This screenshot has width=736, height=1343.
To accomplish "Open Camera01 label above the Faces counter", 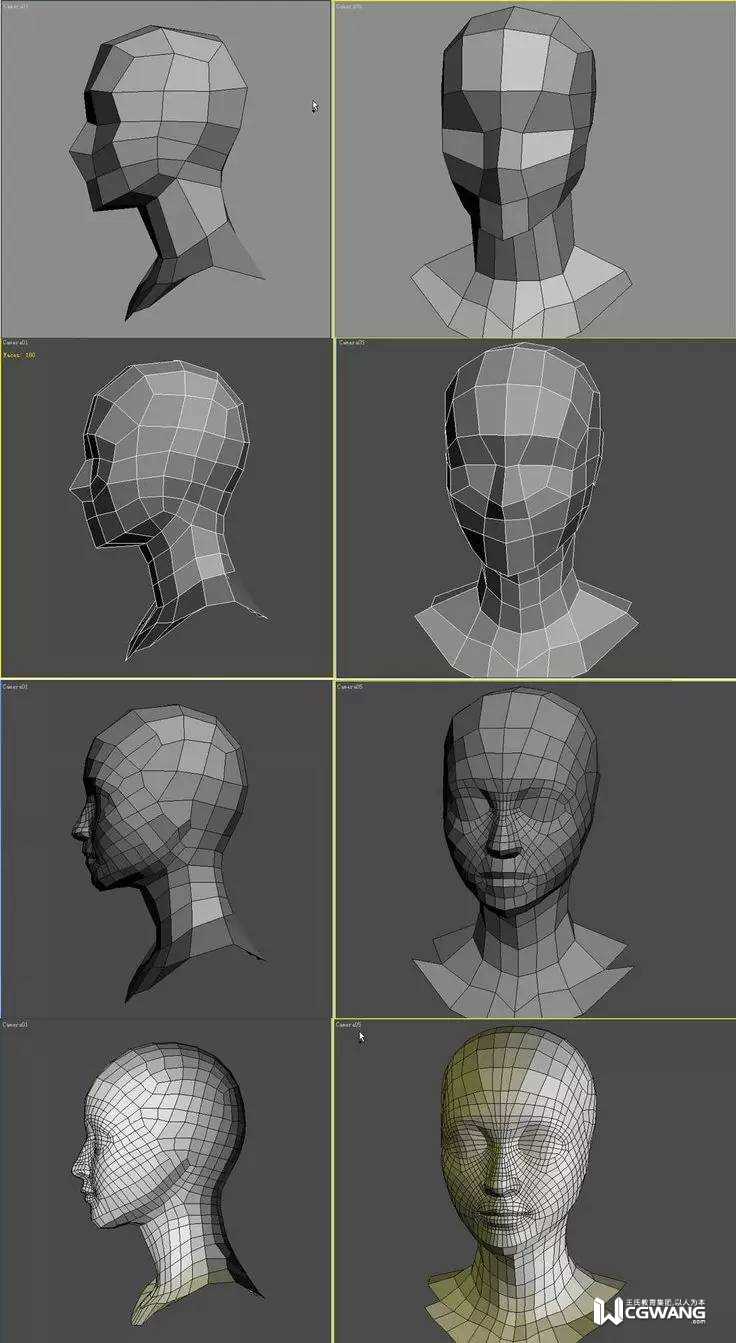I will (15, 343).
